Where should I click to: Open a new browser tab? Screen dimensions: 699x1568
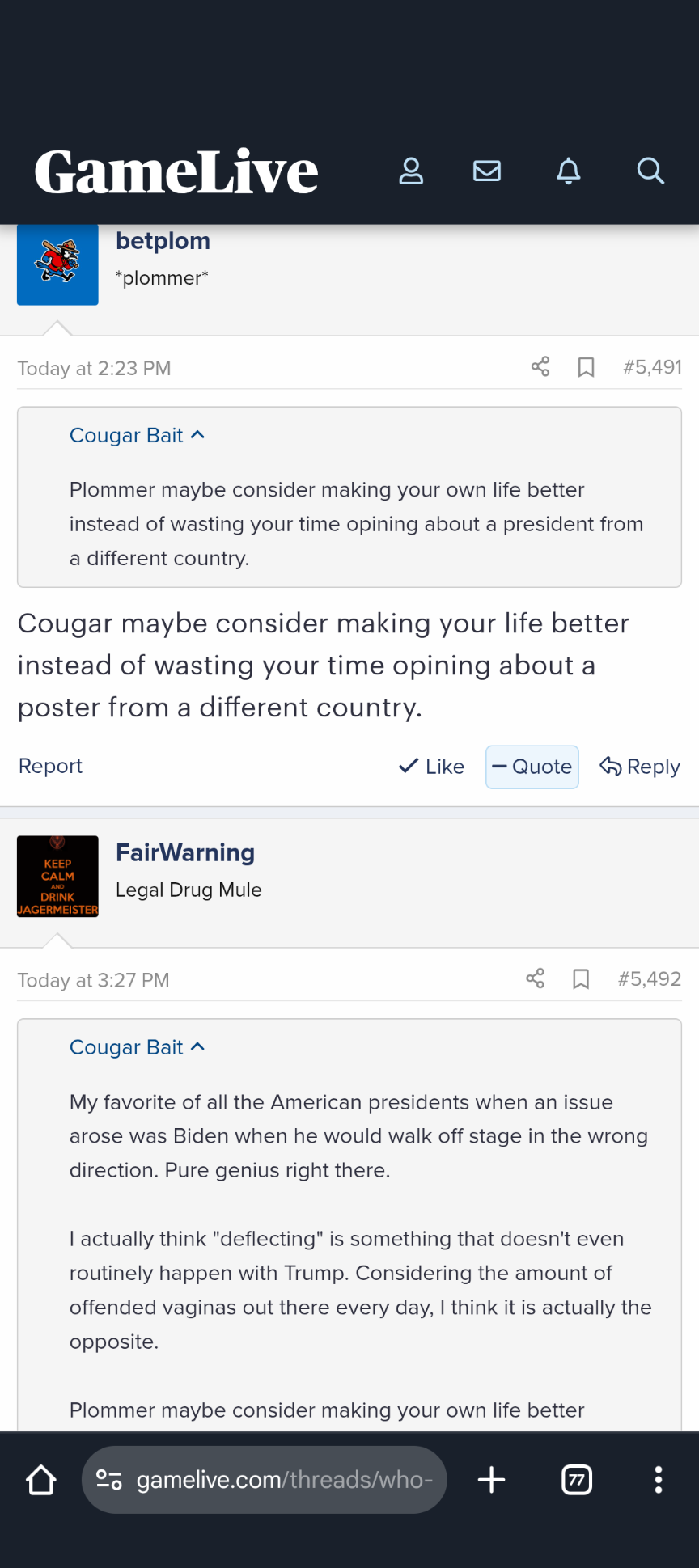point(491,1480)
